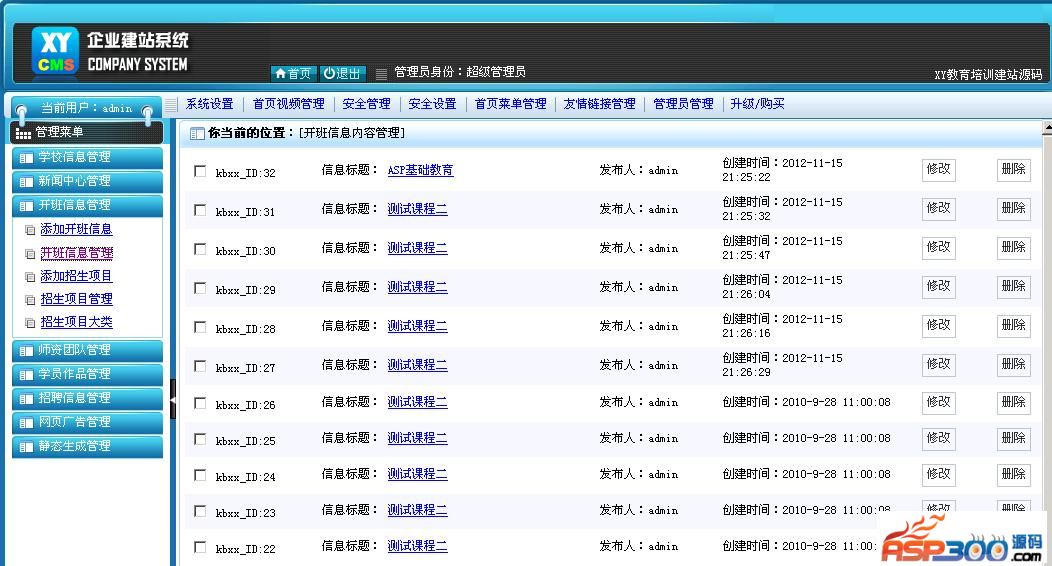Open 首页视频管理 in the top menu
1052x566 pixels.
288,104
